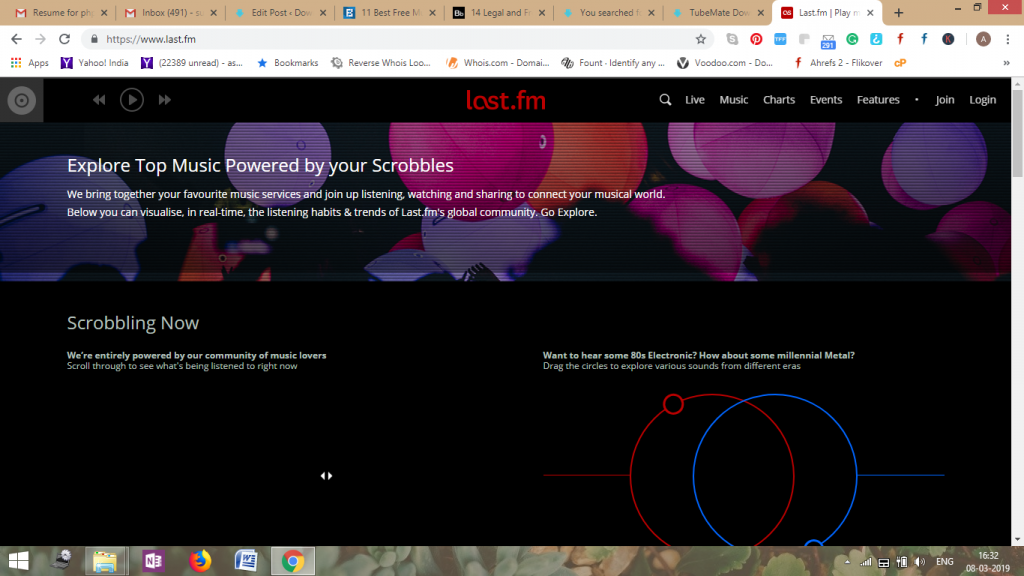Click the TFF extension icon

[780, 39]
